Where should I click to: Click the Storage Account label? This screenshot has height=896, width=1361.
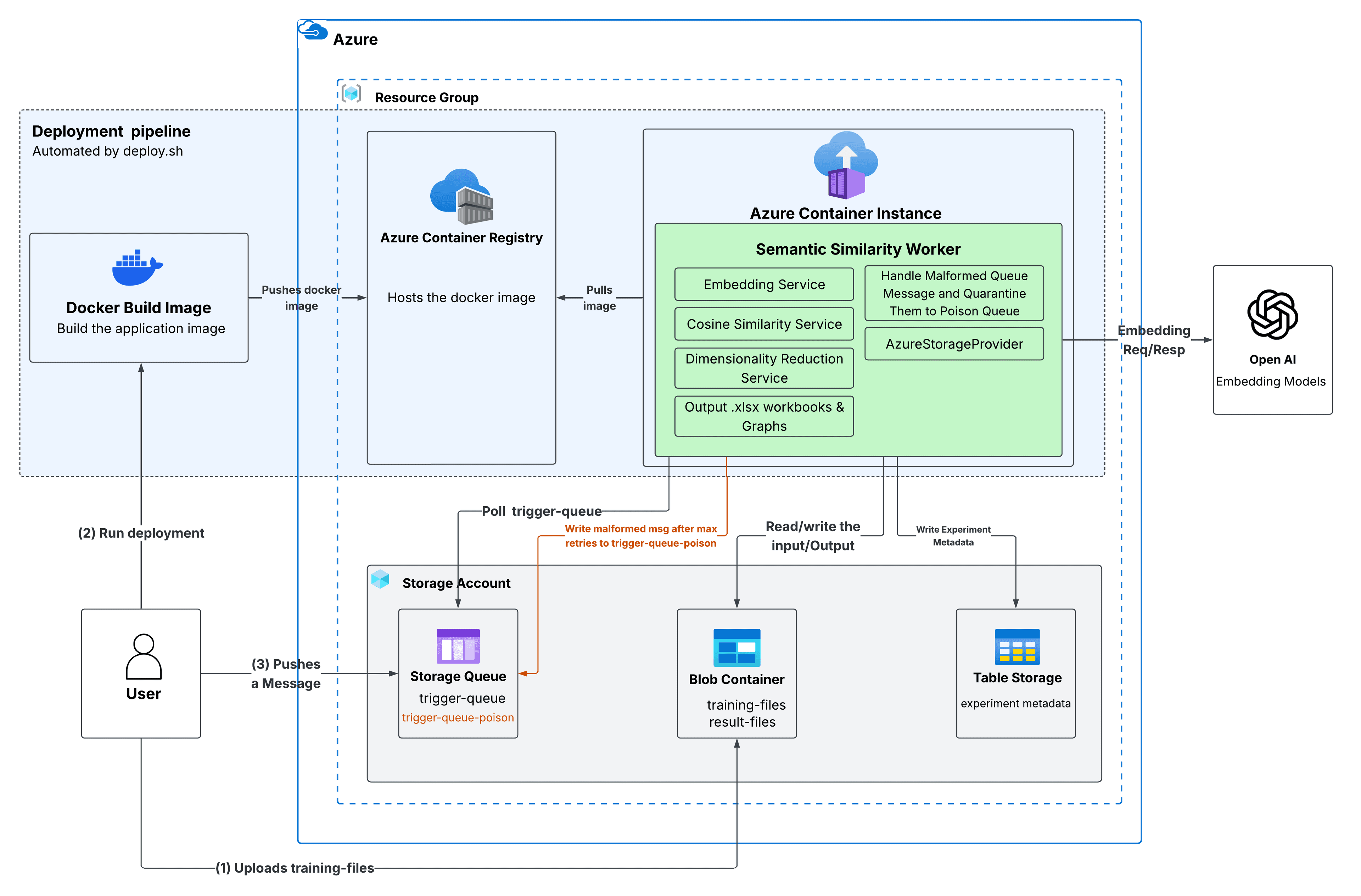457,583
